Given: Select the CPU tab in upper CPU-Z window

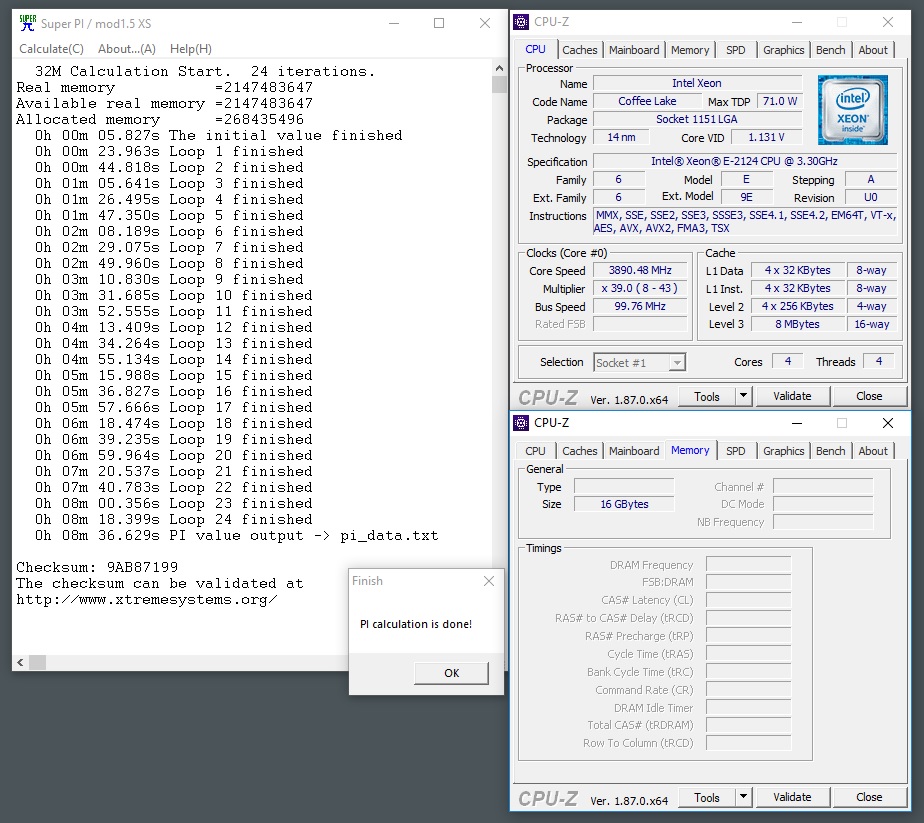Looking at the screenshot, I should 535,49.
